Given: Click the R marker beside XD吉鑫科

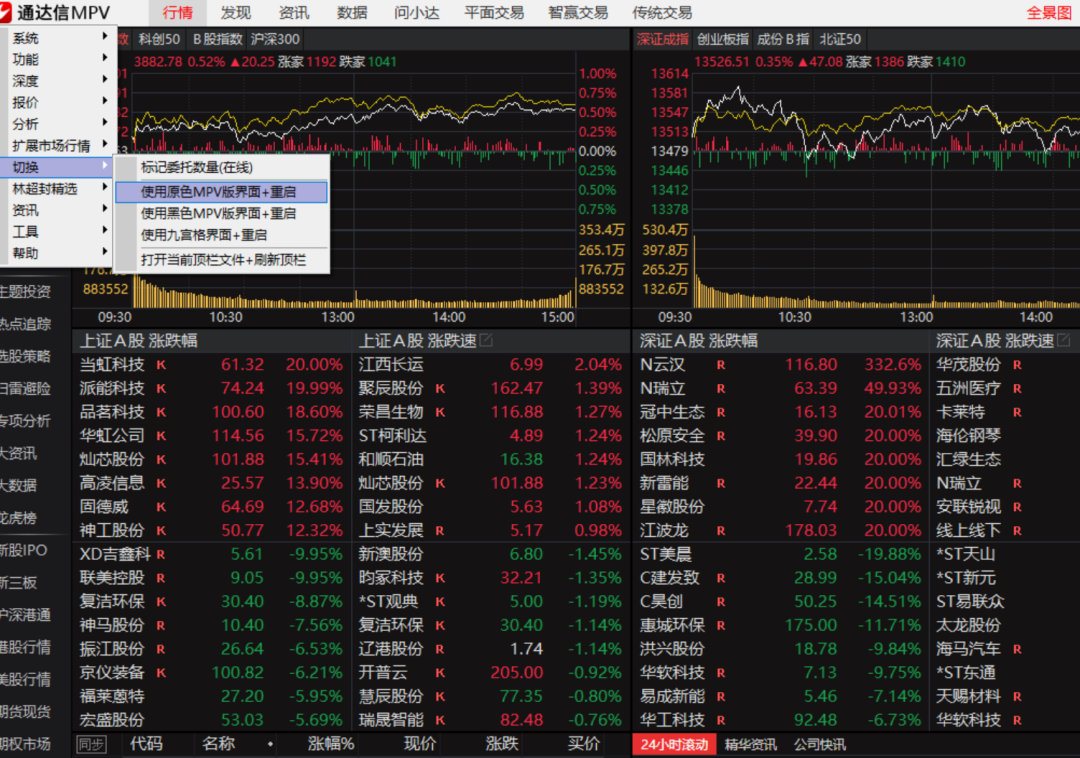Looking at the screenshot, I should click(x=160, y=554).
